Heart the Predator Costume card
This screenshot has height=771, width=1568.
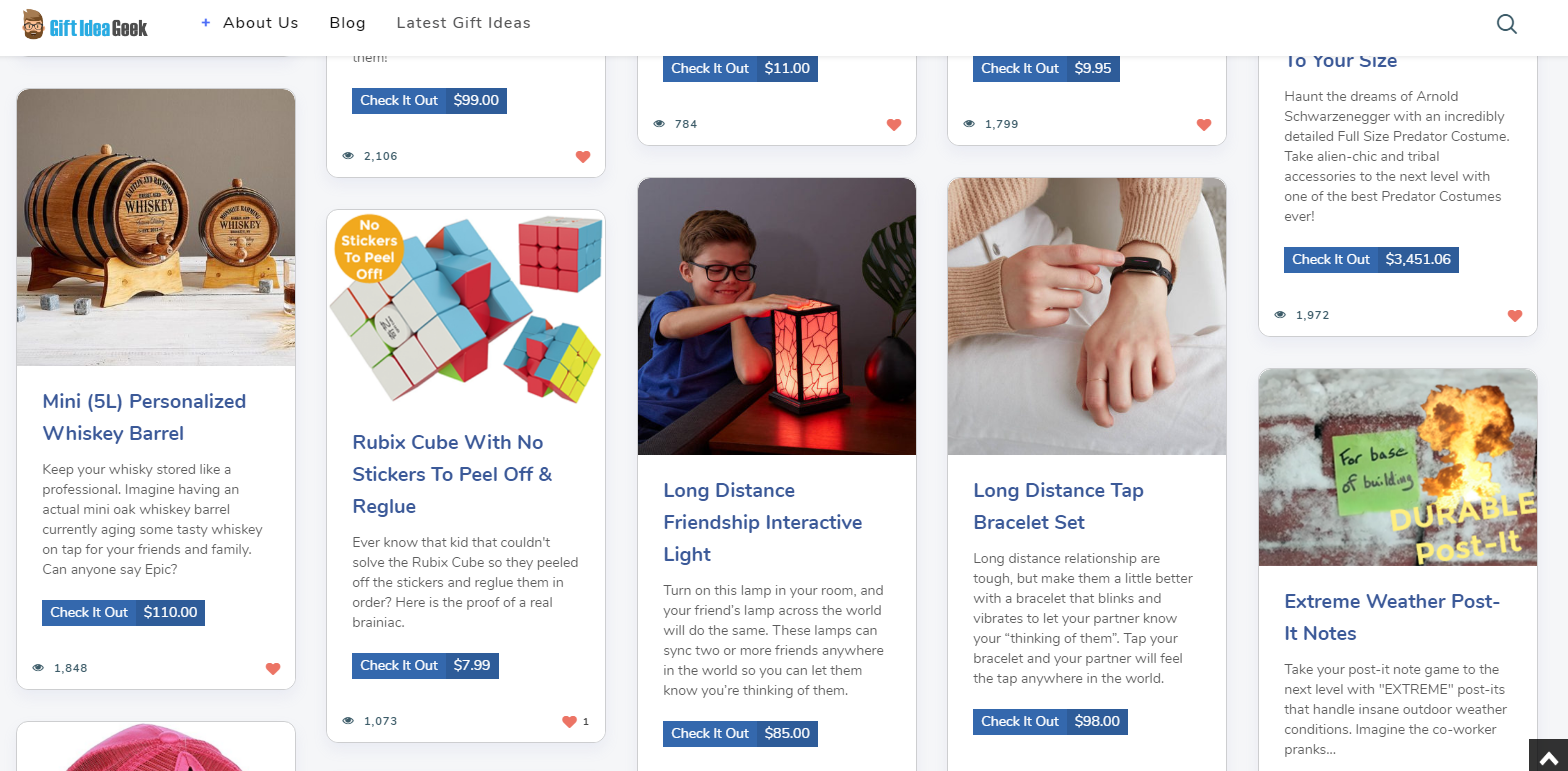[1515, 315]
